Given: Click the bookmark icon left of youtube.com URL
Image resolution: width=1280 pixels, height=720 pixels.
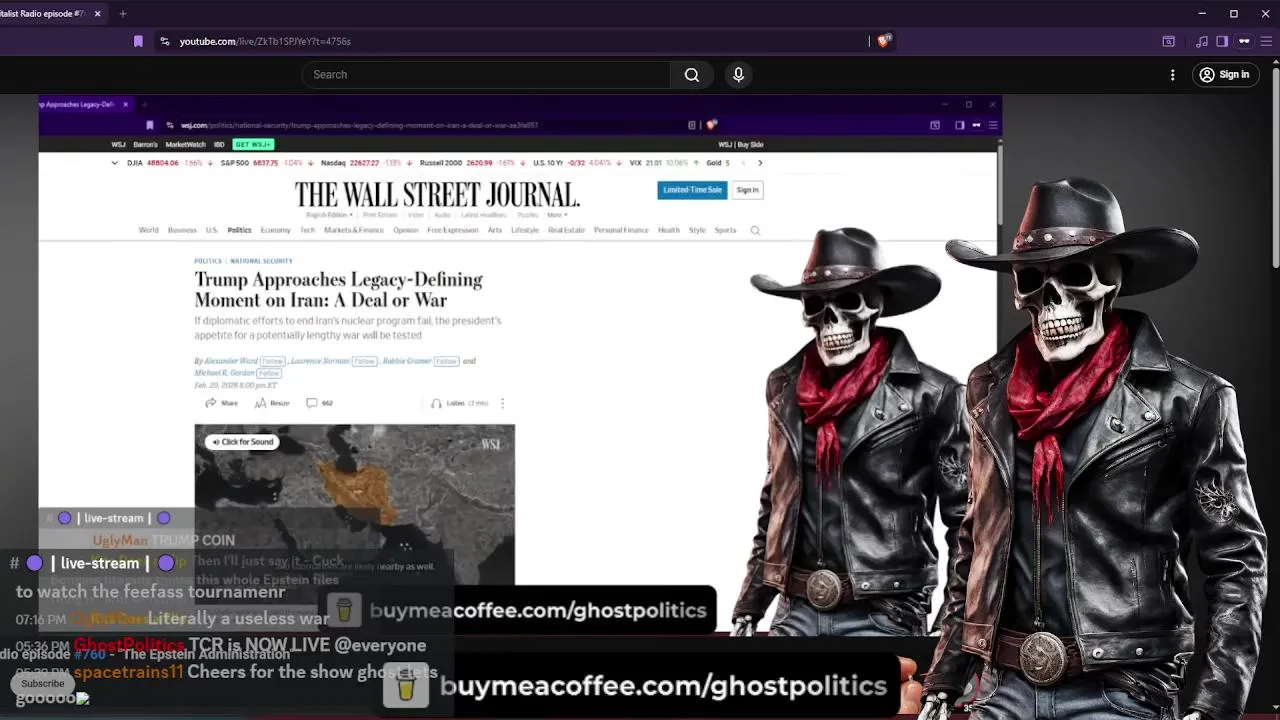Looking at the screenshot, I should [138, 41].
